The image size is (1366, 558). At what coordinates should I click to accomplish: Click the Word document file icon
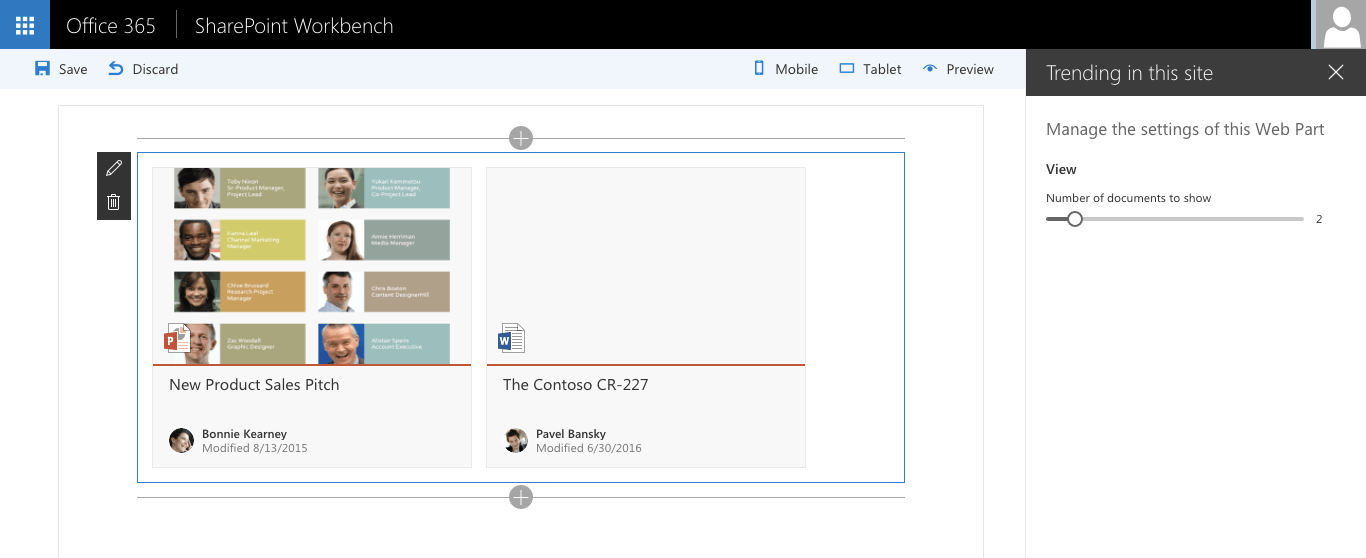click(x=511, y=339)
